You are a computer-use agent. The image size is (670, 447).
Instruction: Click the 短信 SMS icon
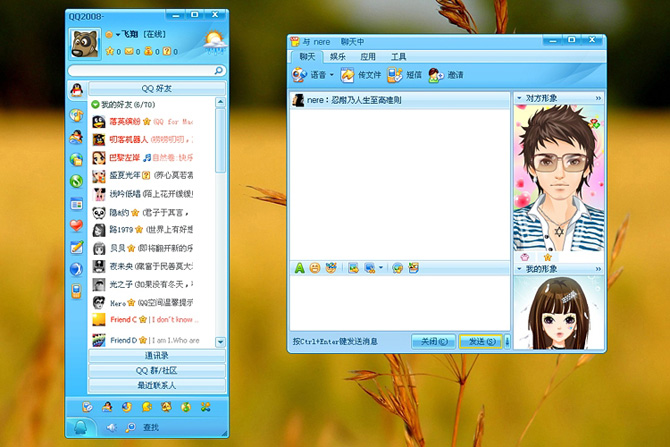coord(394,75)
